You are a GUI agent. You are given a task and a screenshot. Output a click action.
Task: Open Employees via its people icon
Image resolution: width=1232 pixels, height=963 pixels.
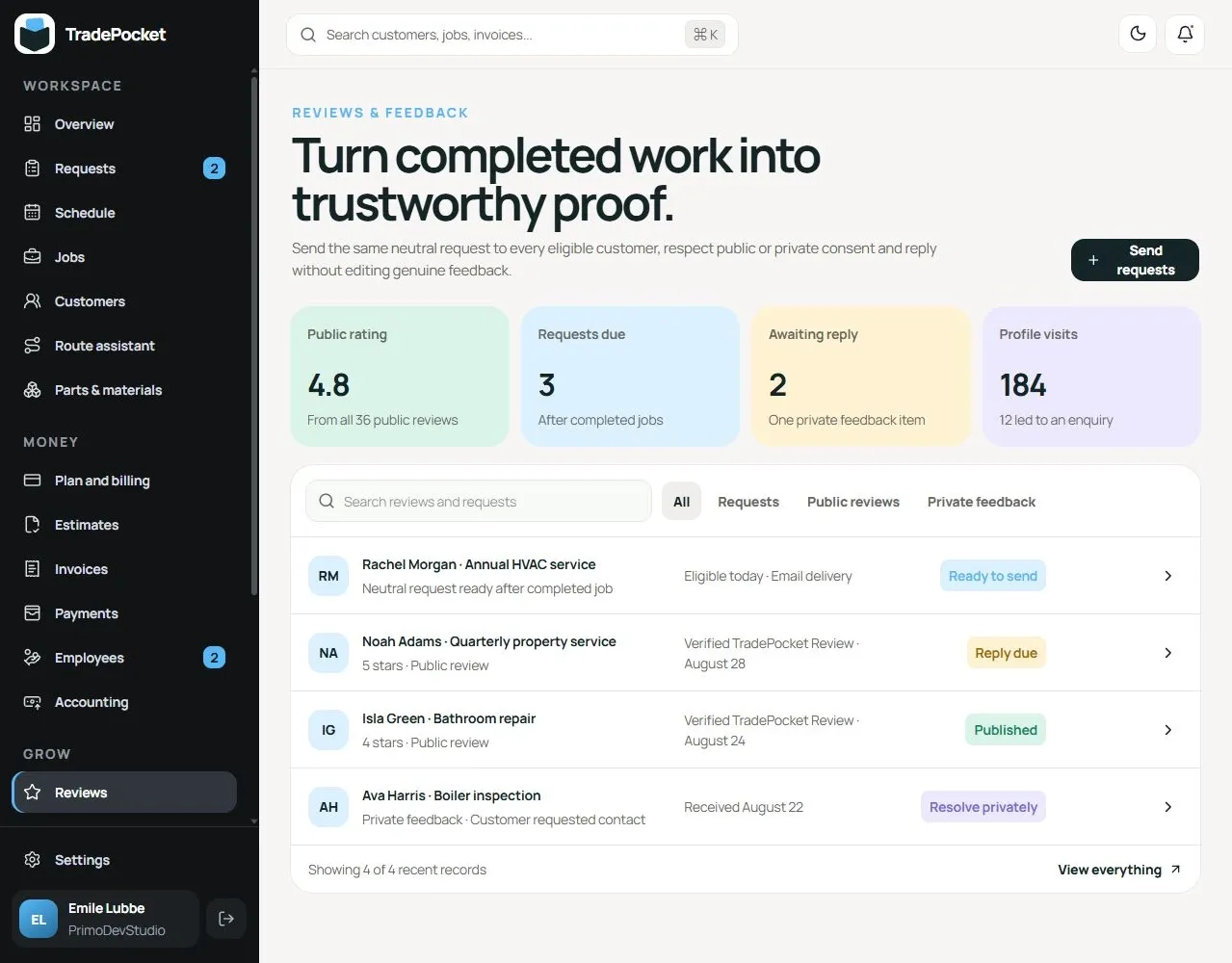32,658
